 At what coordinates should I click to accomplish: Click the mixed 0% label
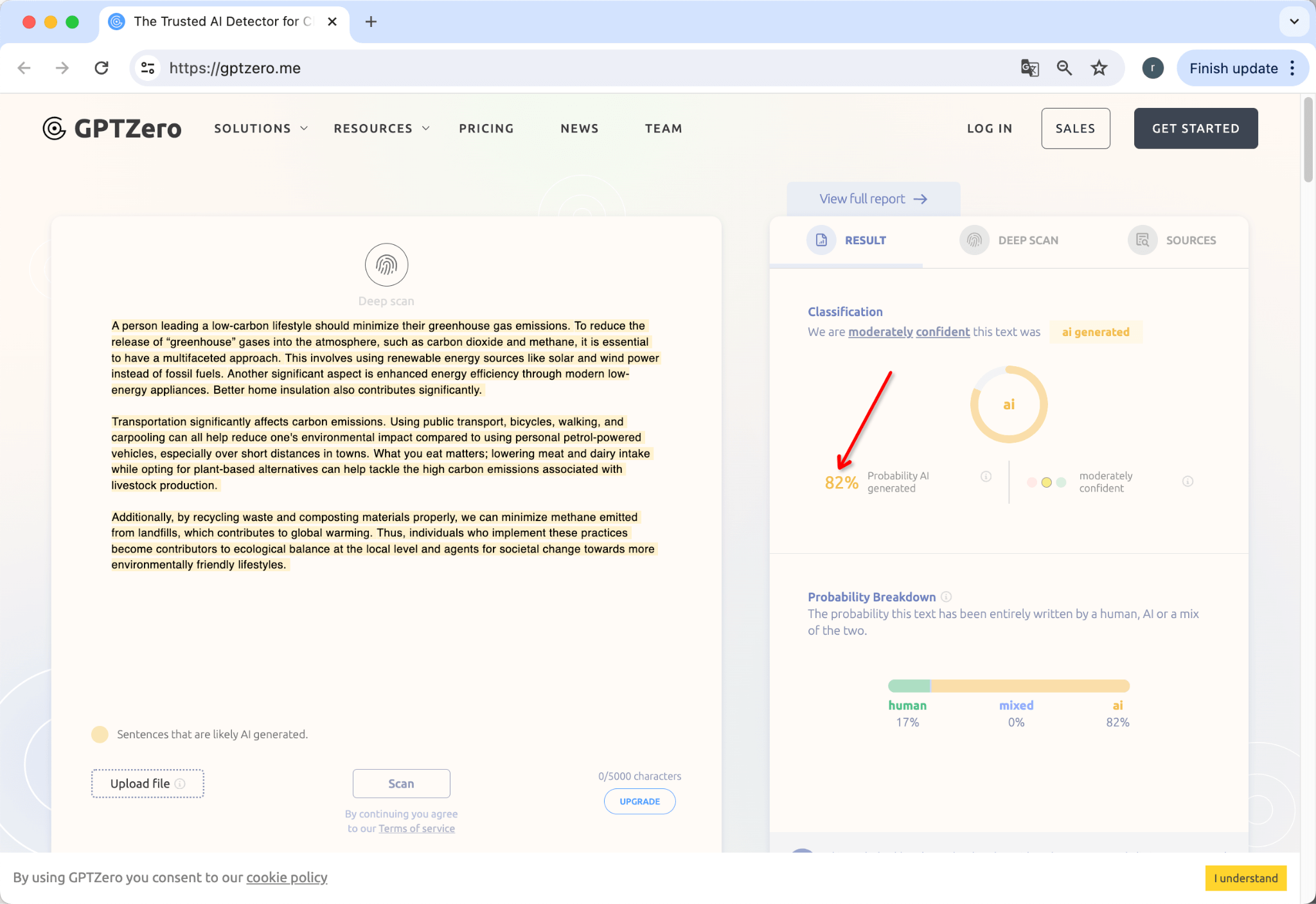(1017, 714)
